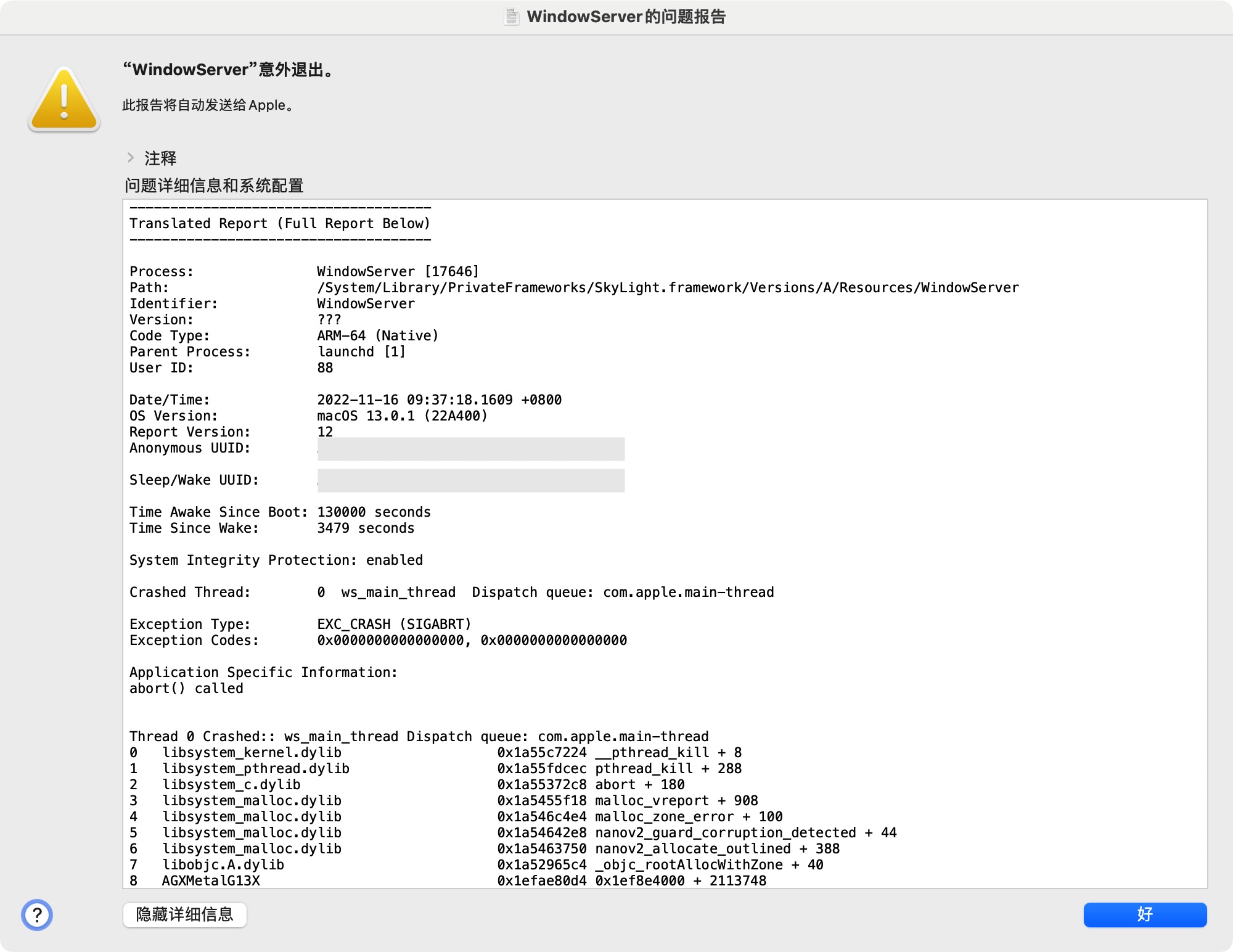Expand the 注释 disclosure chevron
This screenshot has width=1233, height=952.
(x=131, y=158)
